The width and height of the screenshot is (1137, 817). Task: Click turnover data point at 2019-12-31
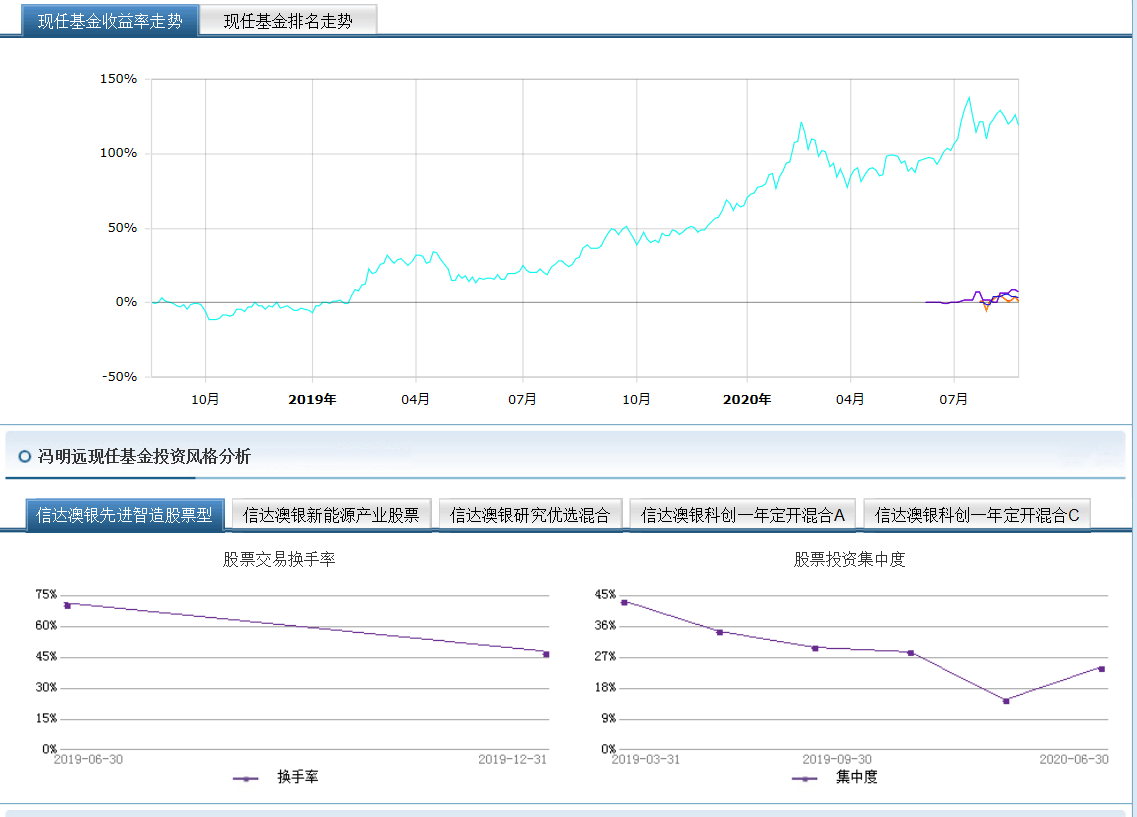(x=546, y=654)
